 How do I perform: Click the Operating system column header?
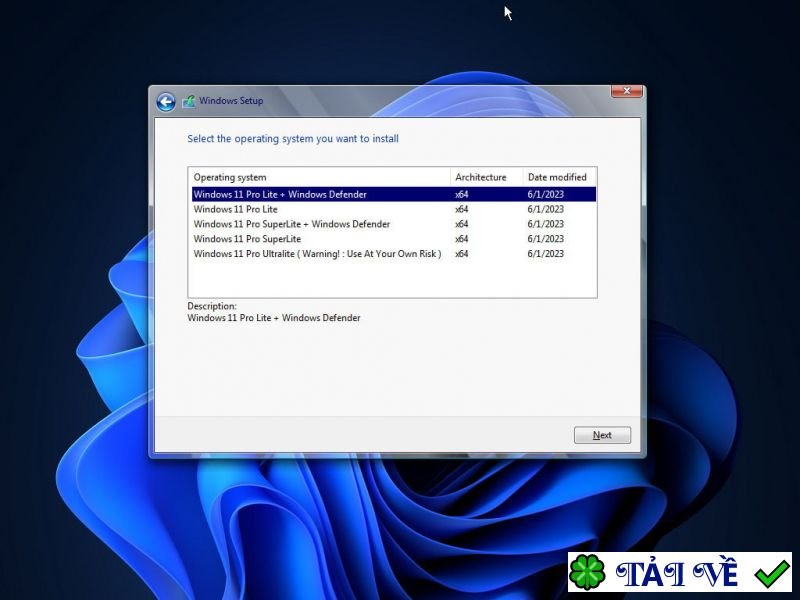[x=319, y=178]
